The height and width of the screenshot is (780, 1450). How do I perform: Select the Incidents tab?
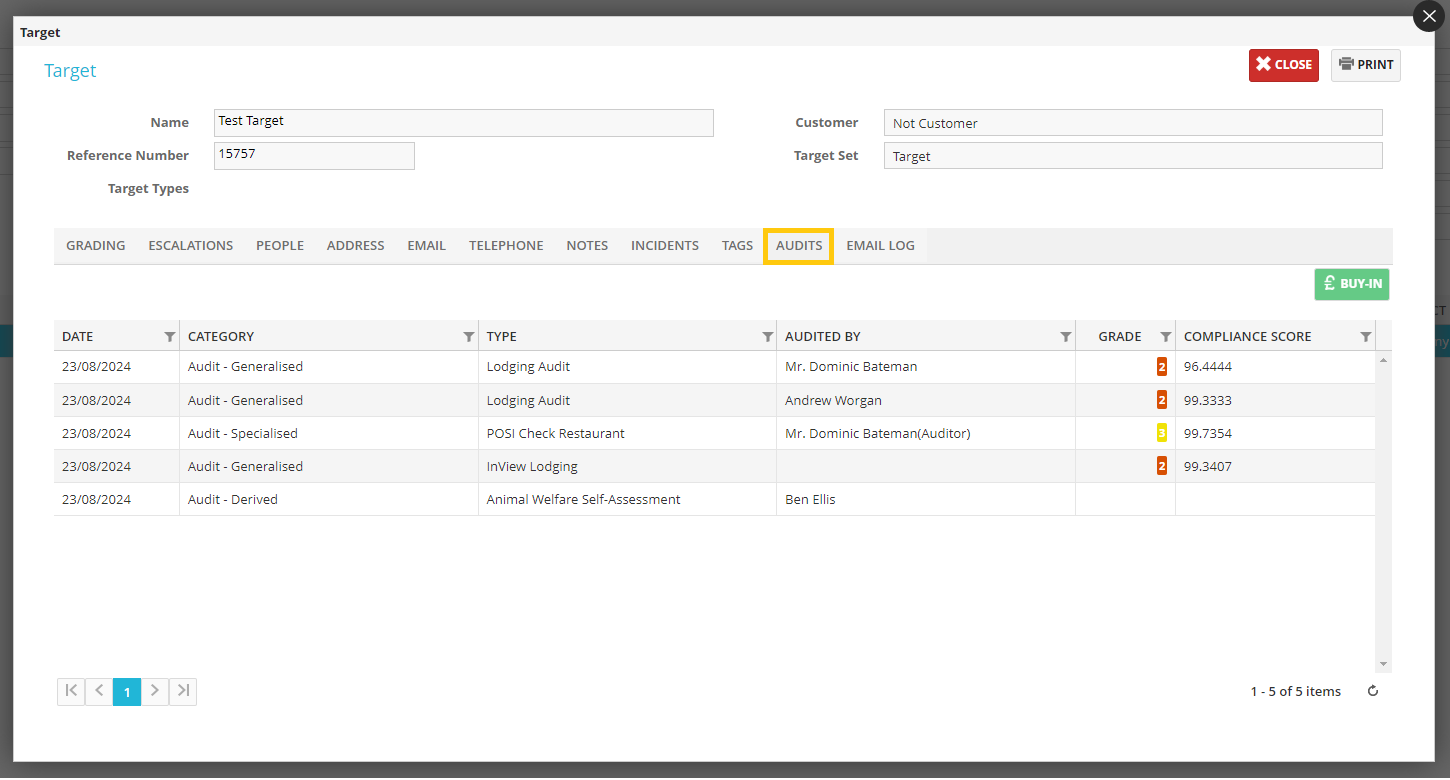tap(664, 246)
